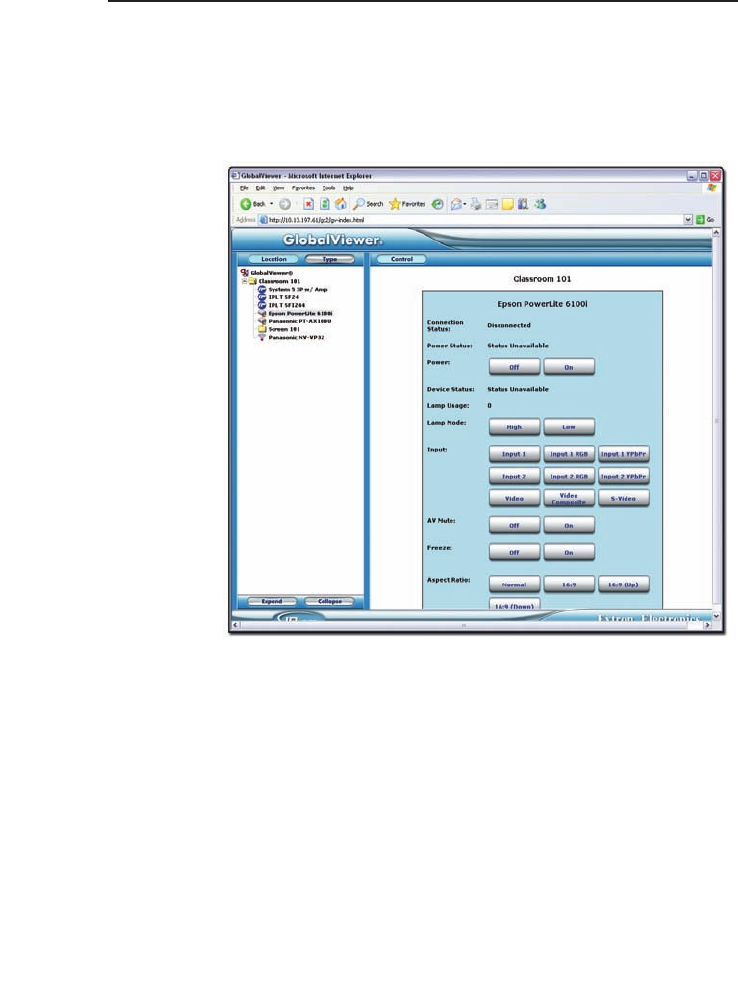The image size is (738, 997).
Task: Open the Control tab
Action: pyautogui.click(x=401, y=259)
